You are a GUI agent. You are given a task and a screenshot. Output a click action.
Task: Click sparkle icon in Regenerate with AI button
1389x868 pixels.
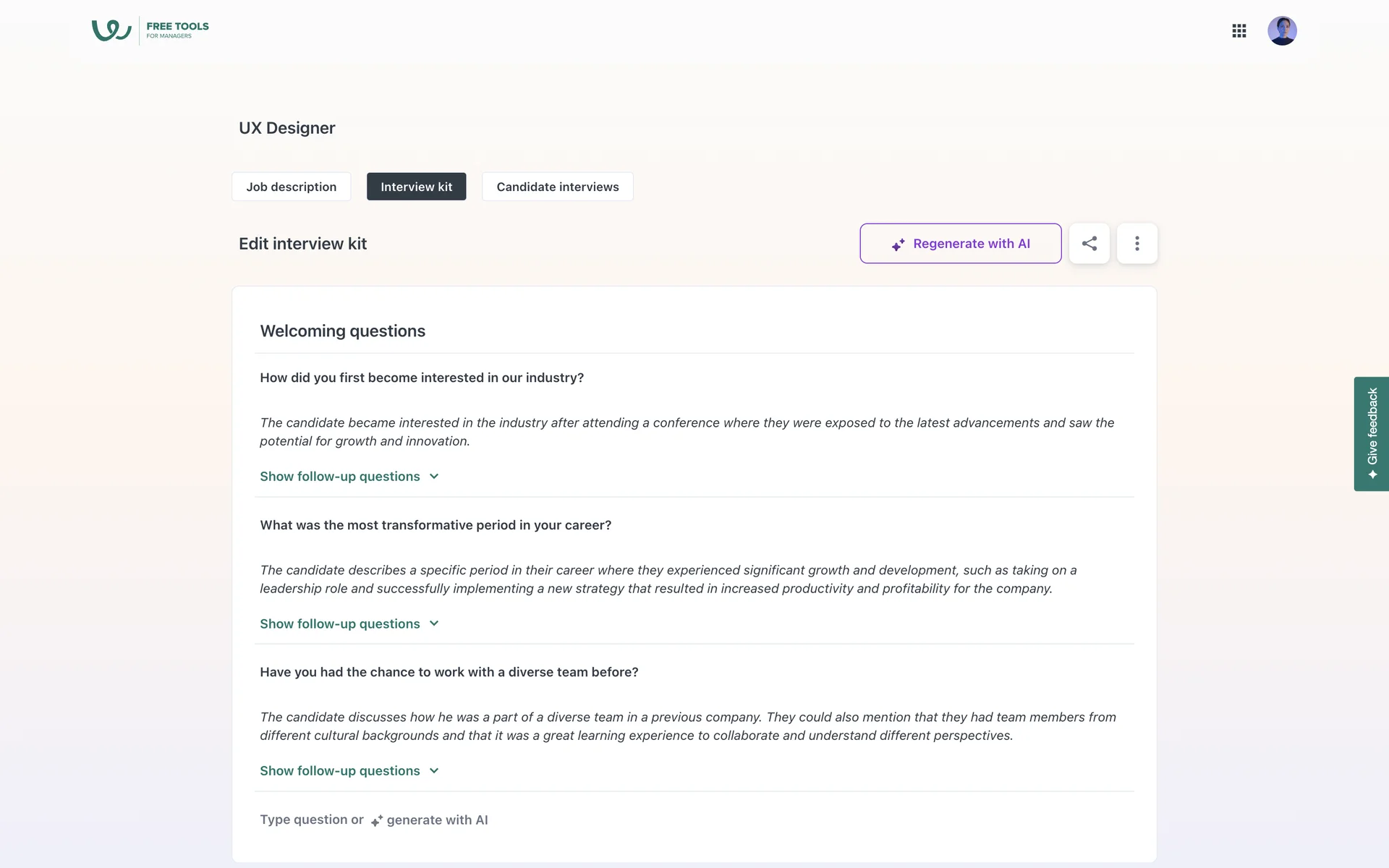(x=898, y=245)
